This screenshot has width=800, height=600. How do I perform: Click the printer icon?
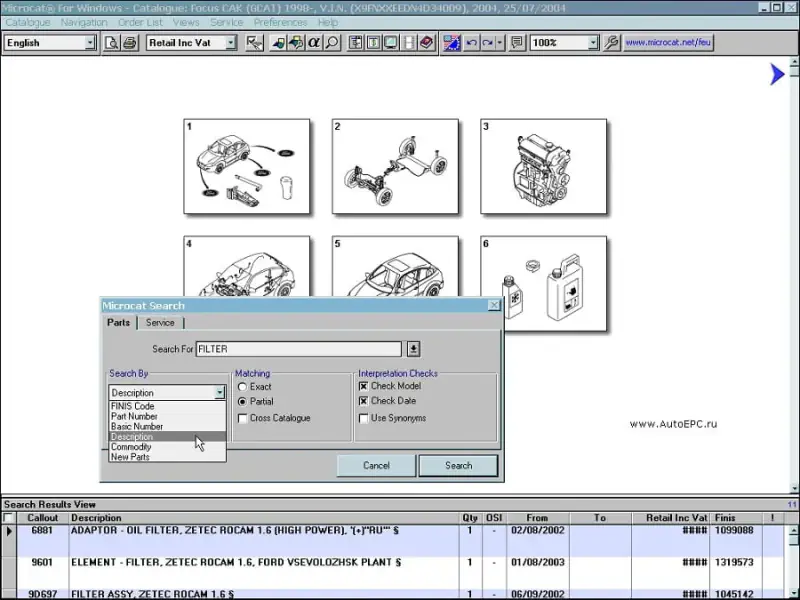tap(129, 43)
